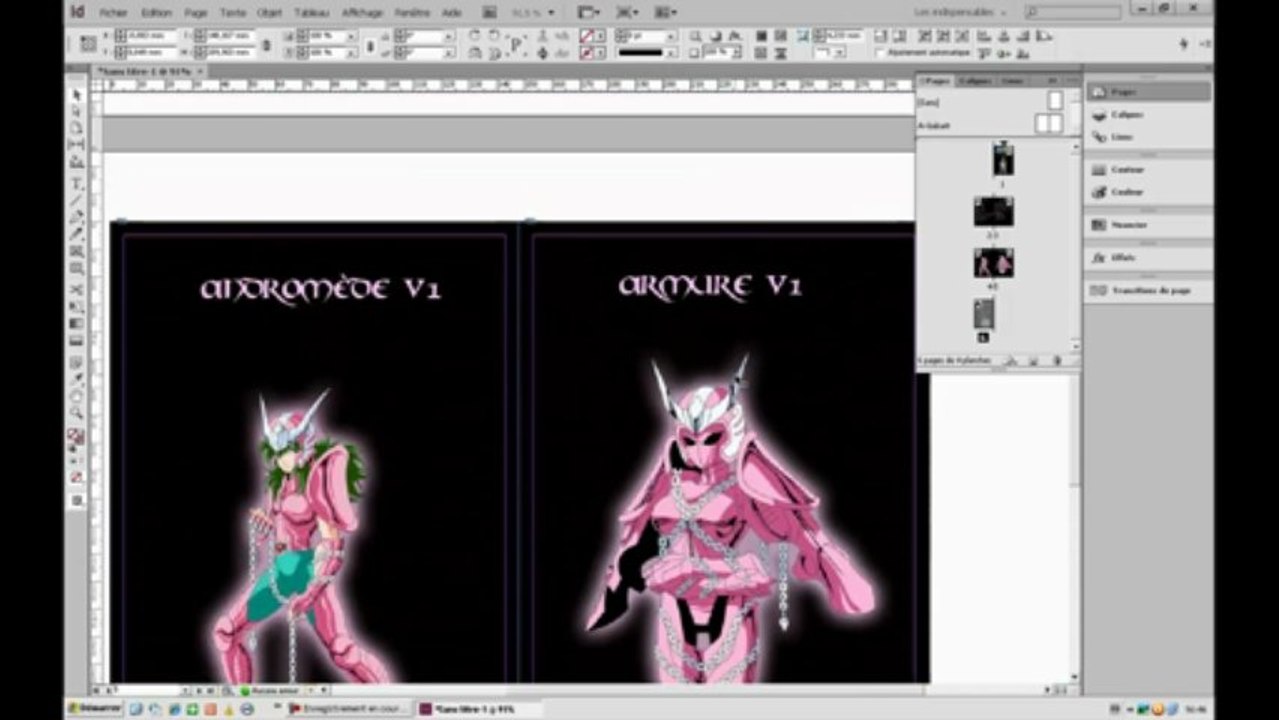Screen dimensions: 1279x720
Task: Switch to Calques tab in Pages panel
Action: [x=974, y=80]
